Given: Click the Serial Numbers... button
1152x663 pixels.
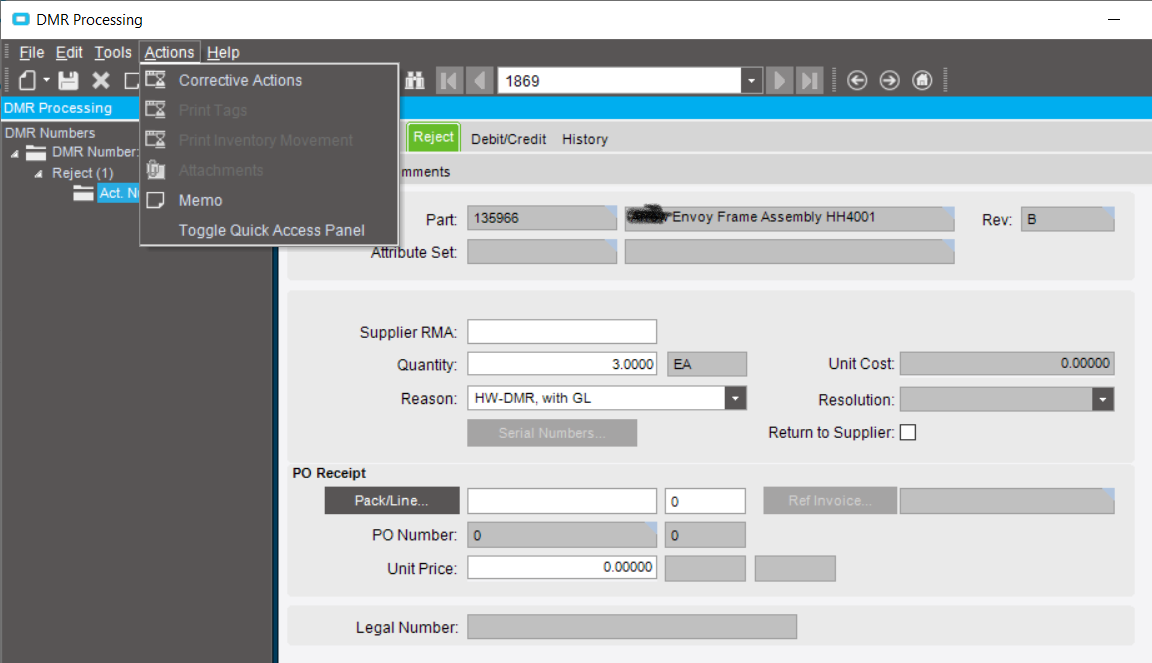Looking at the screenshot, I should pyautogui.click(x=552, y=433).
